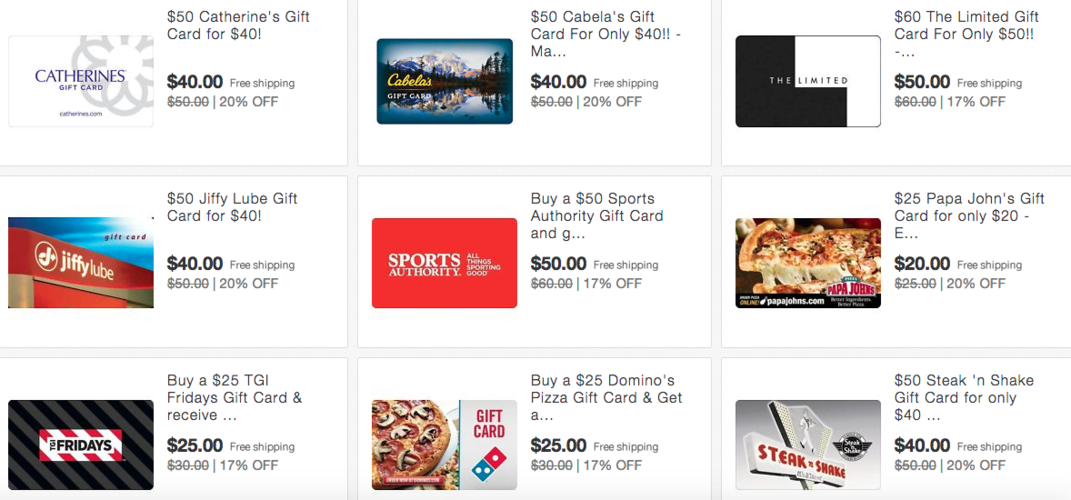Select The Limited black gift card image
The height and width of the screenshot is (500, 1071).
(808, 82)
